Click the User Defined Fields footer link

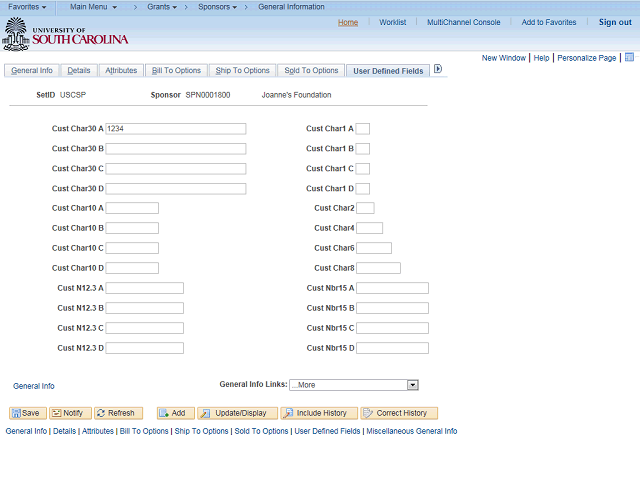(327, 431)
